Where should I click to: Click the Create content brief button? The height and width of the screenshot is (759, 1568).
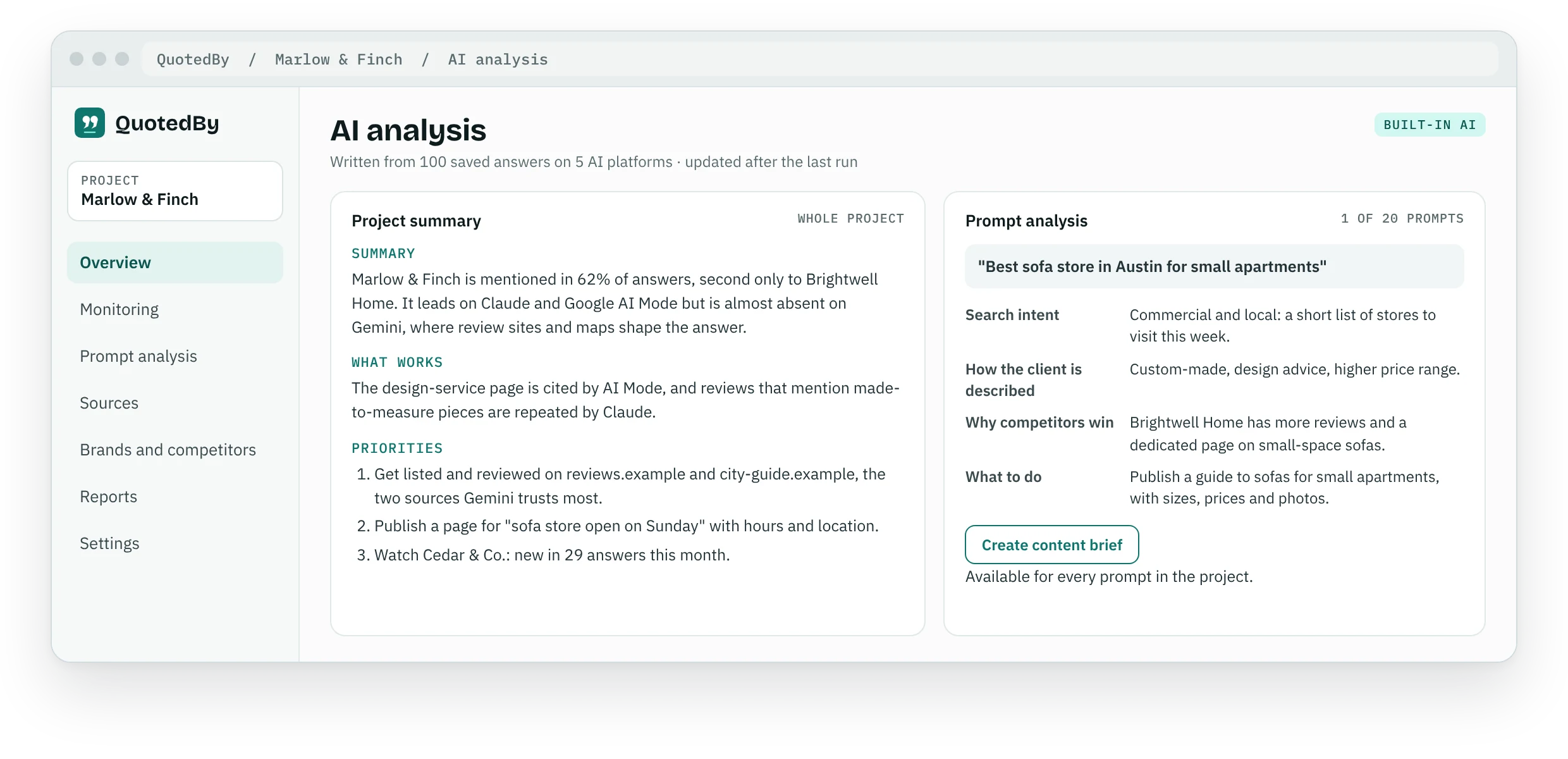1052,545
